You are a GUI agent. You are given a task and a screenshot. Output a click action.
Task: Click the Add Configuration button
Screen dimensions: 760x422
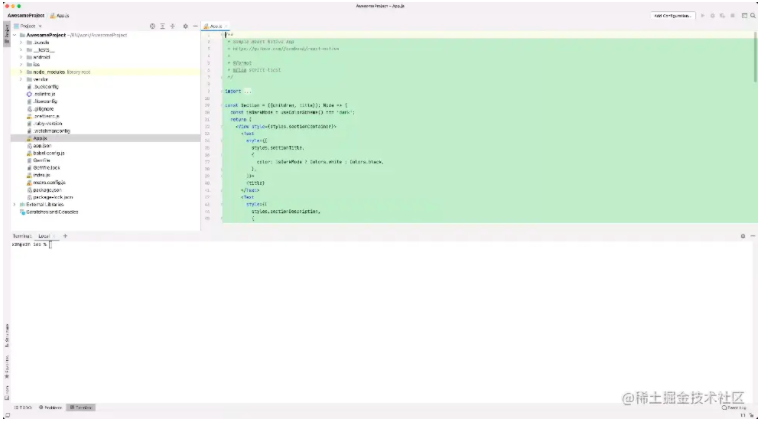coord(671,16)
